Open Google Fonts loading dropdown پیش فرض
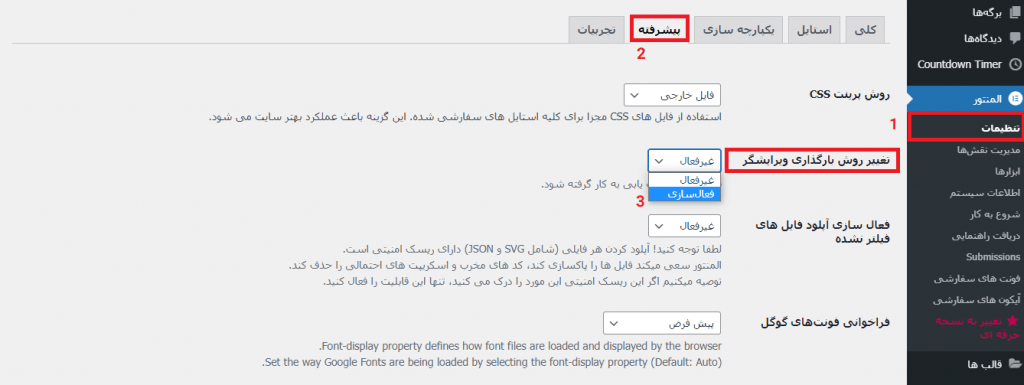The height and width of the screenshot is (385, 1024). (662, 323)
